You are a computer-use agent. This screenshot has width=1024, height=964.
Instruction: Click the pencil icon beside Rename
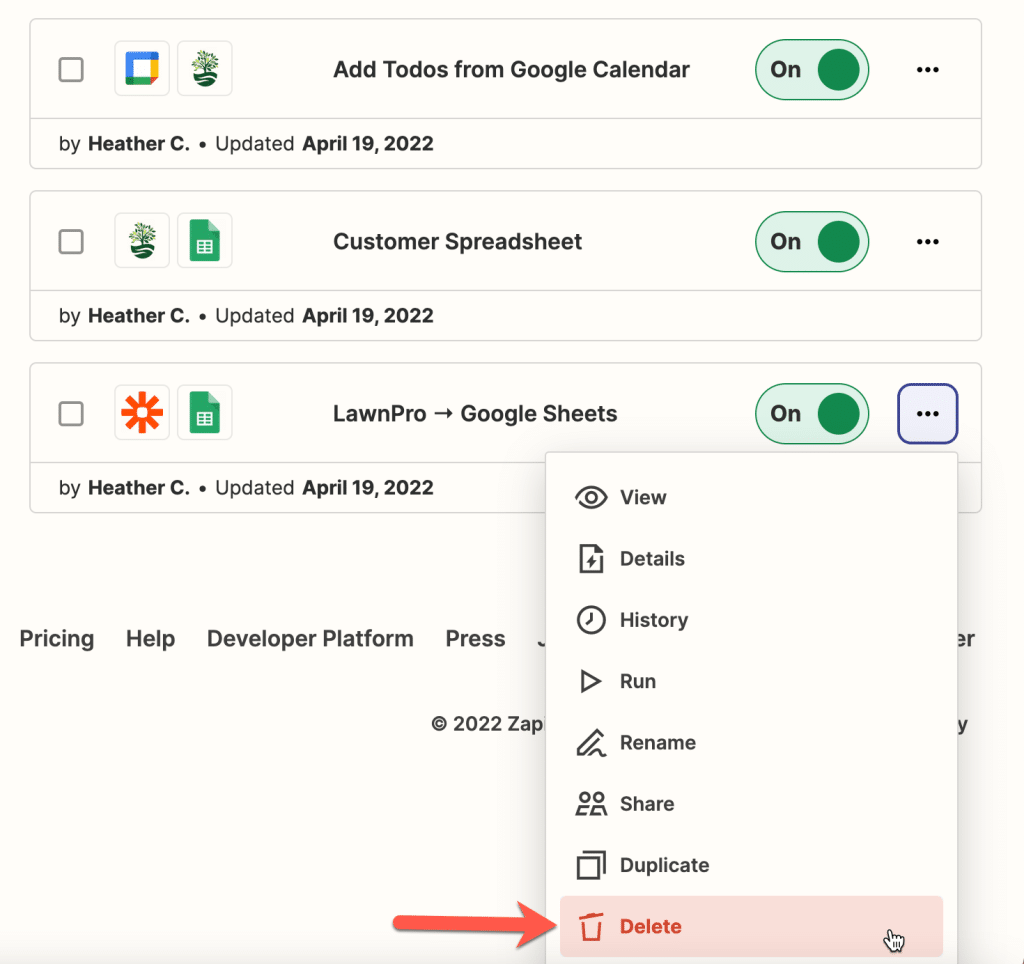point(591,743)
